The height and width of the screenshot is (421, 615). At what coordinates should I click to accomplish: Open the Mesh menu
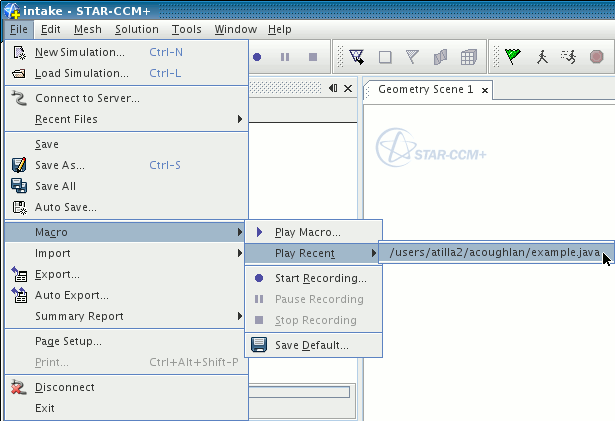pos(88,29)
